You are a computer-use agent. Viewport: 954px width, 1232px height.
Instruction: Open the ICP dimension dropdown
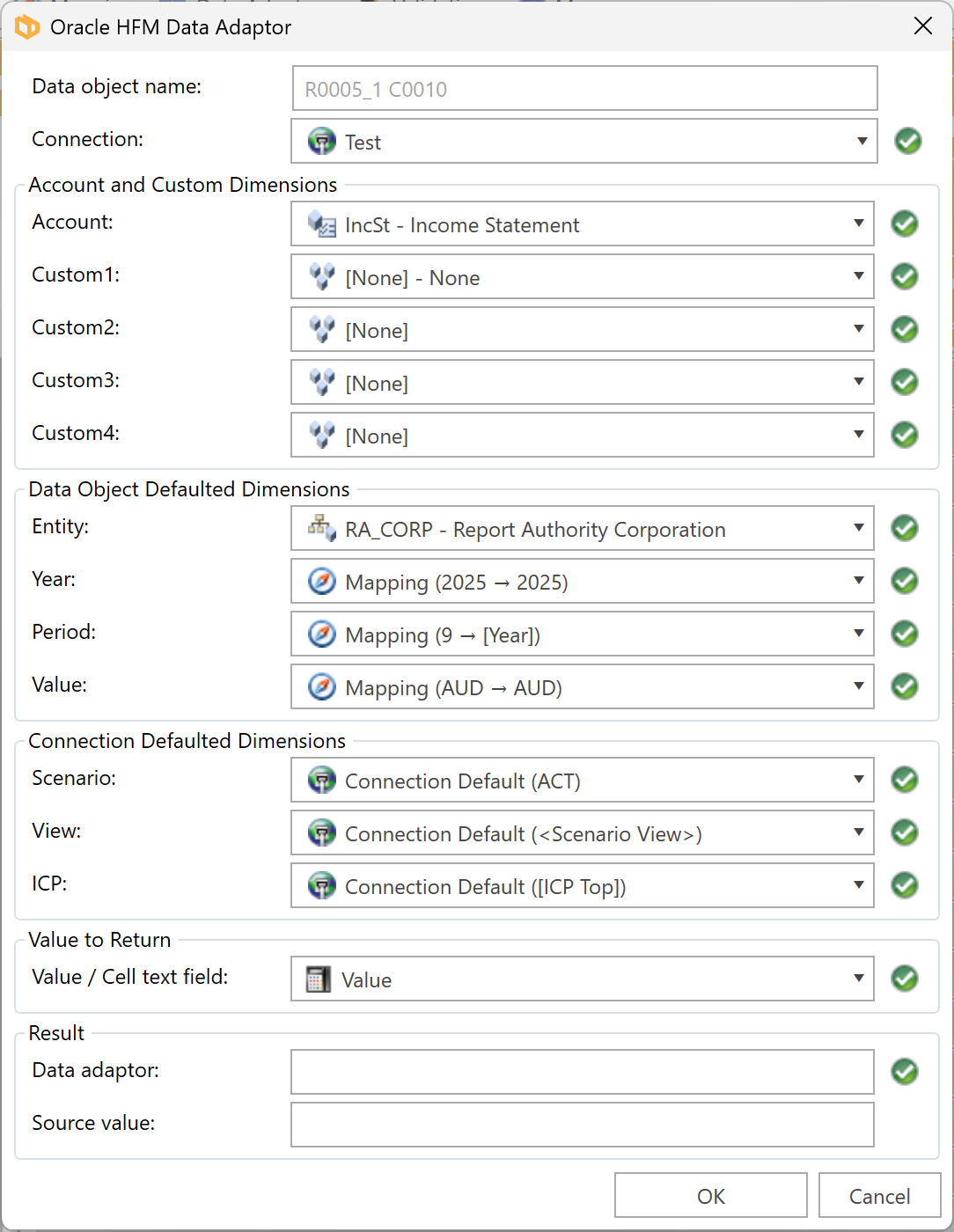(x=858, y=885)
